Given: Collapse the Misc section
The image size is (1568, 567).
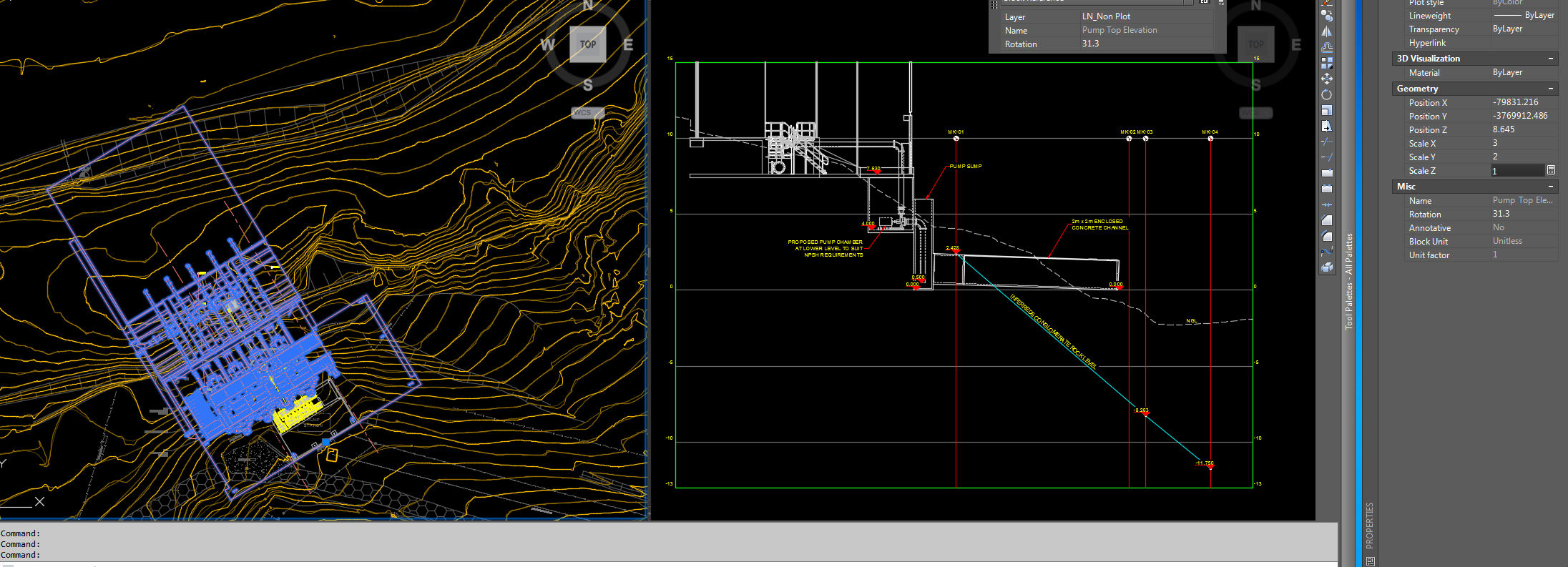Looking at the screenshot, I should pos(1550,187).
